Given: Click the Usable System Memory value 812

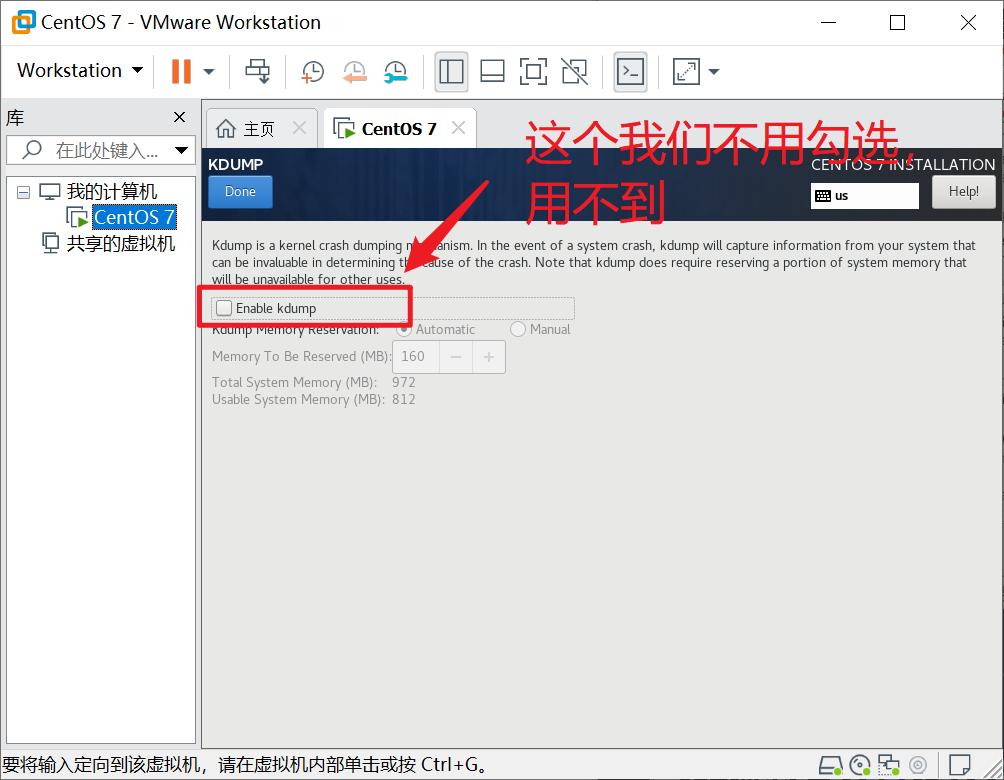Looking at the screenshot, I should [403, 400].
